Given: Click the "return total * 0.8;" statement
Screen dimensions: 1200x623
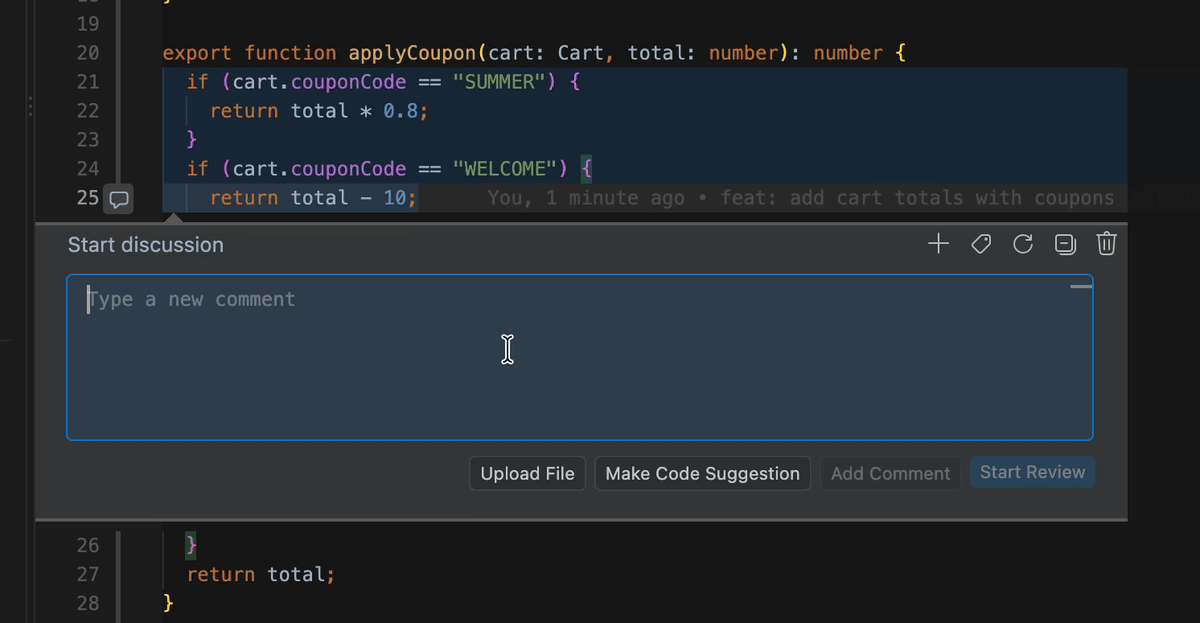Looking at the screenshot, I should pos(319,111).
